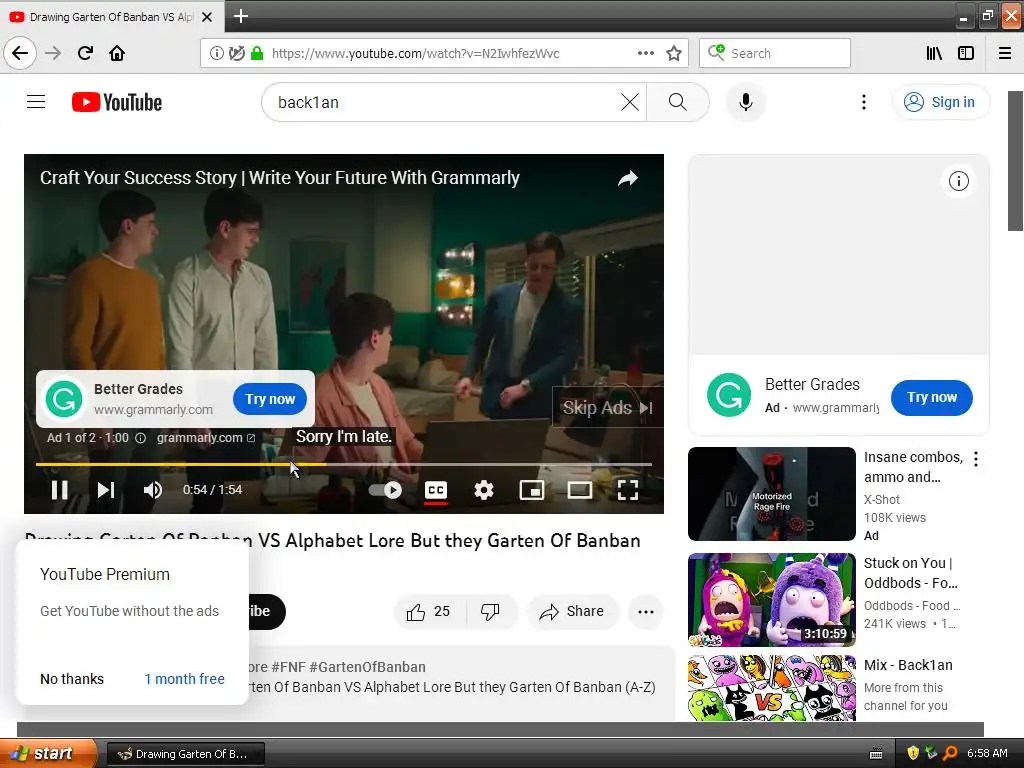Image resolution: width=1024 pixels, height=768 pixels.
Task: Open the sidebar ad info icon
Action: coord(959,181)
